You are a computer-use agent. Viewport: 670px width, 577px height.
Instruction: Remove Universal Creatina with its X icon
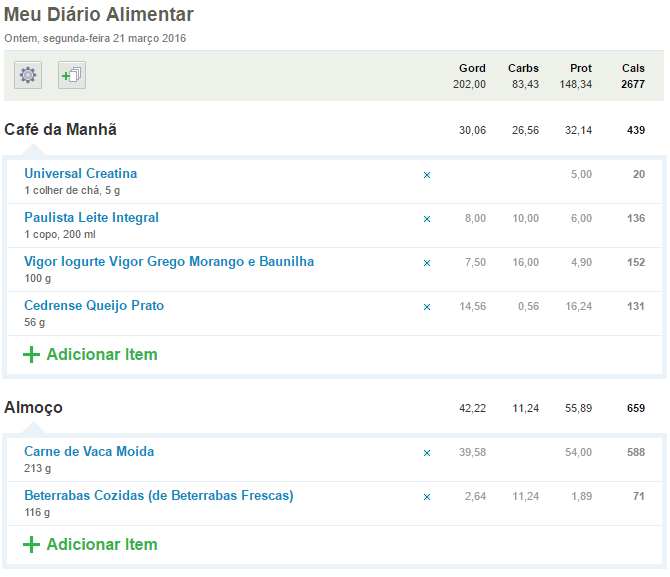(426, 175)
